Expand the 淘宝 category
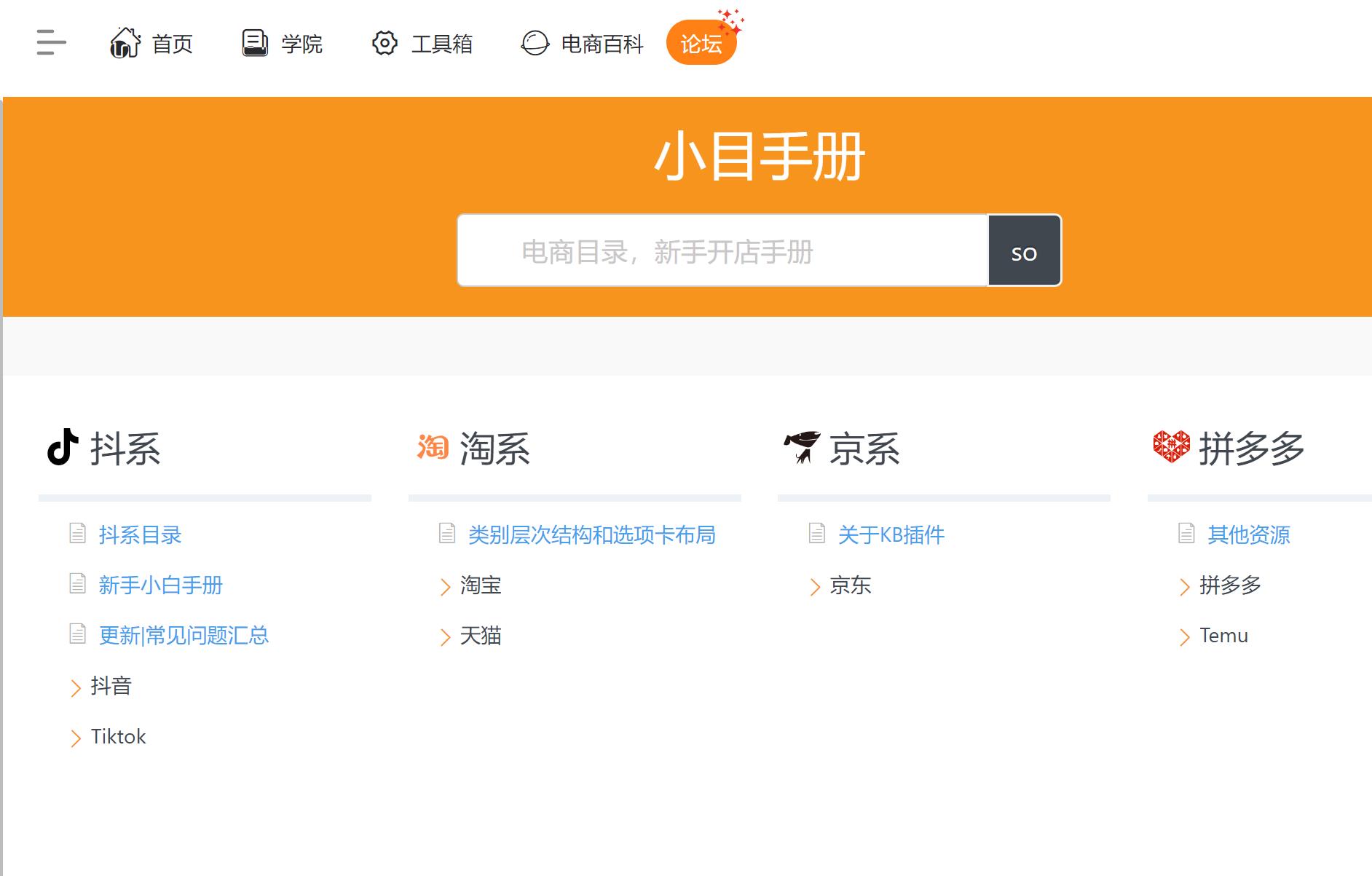 pyautogui.click(x=480, y=585)
